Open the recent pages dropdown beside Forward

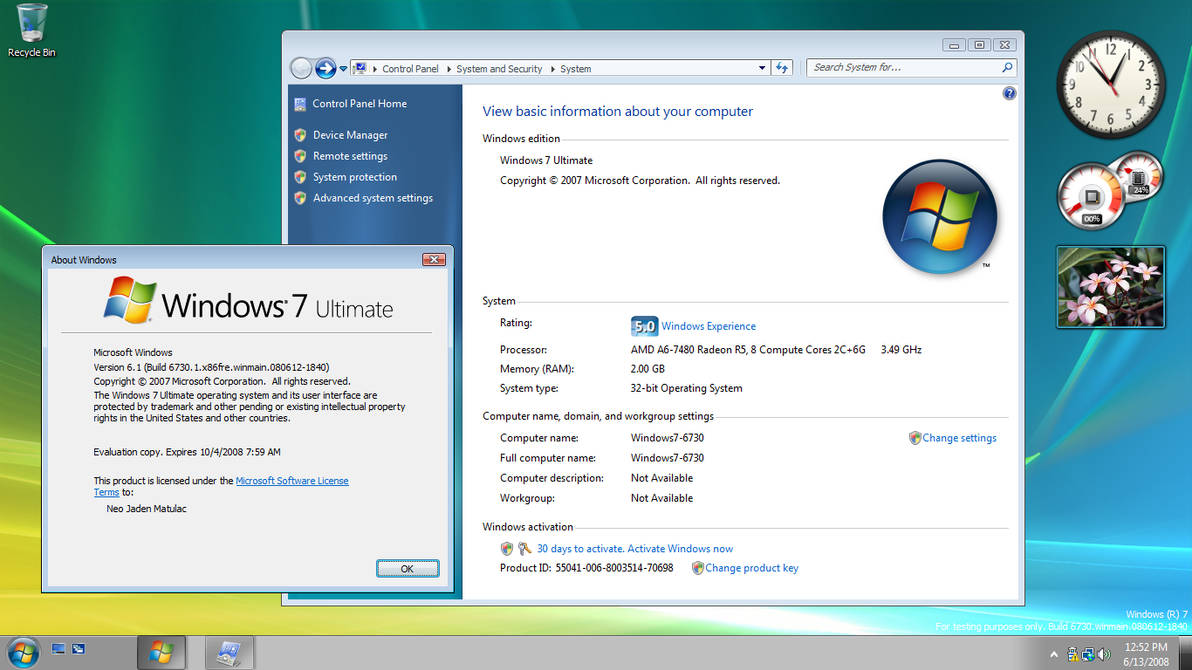tap(344, 68)
